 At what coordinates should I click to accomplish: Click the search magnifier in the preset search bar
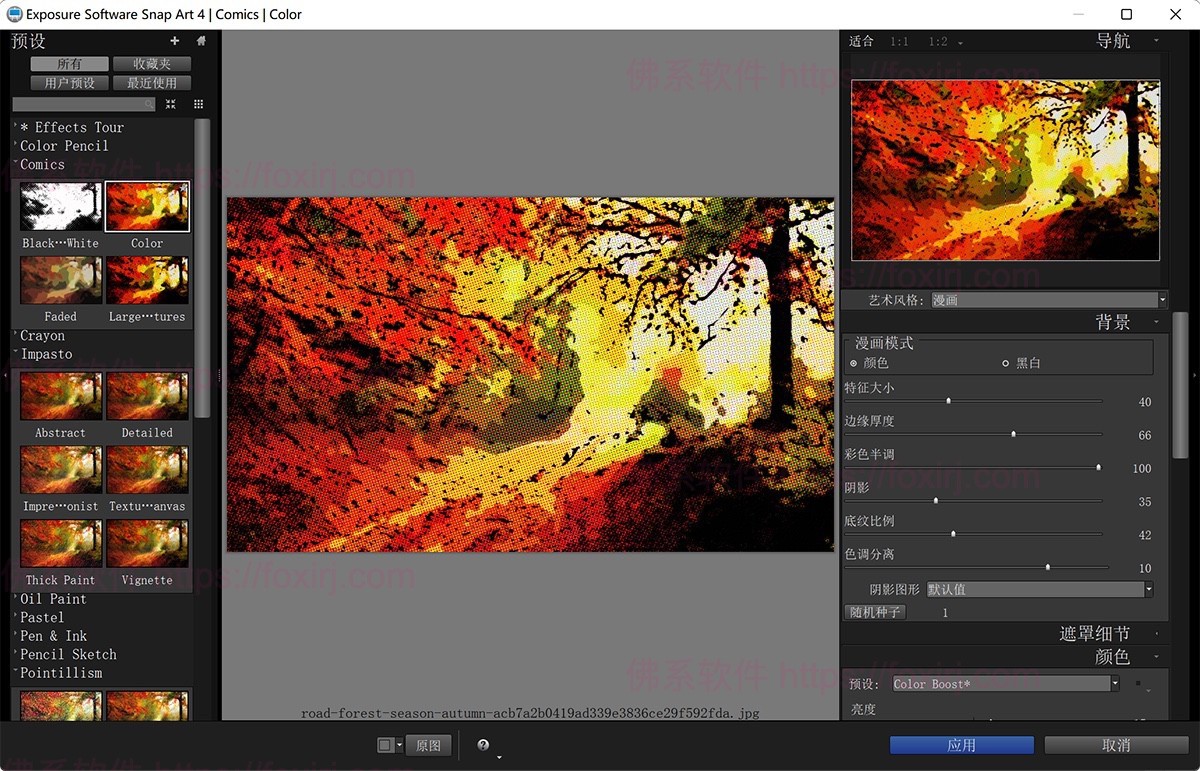(148, 103)
